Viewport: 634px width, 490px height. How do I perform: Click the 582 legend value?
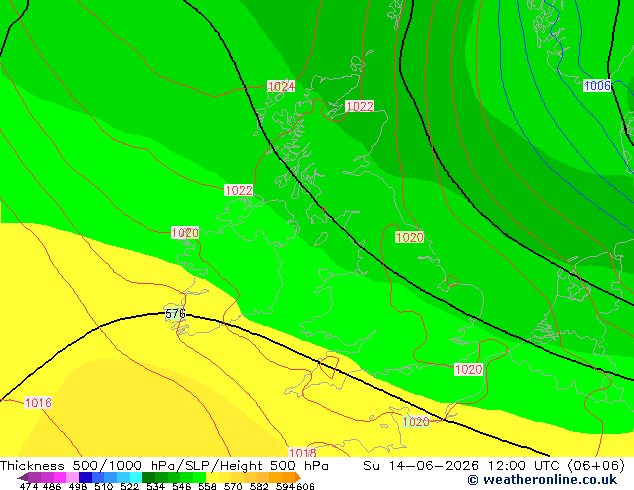[x=259, y=486]
